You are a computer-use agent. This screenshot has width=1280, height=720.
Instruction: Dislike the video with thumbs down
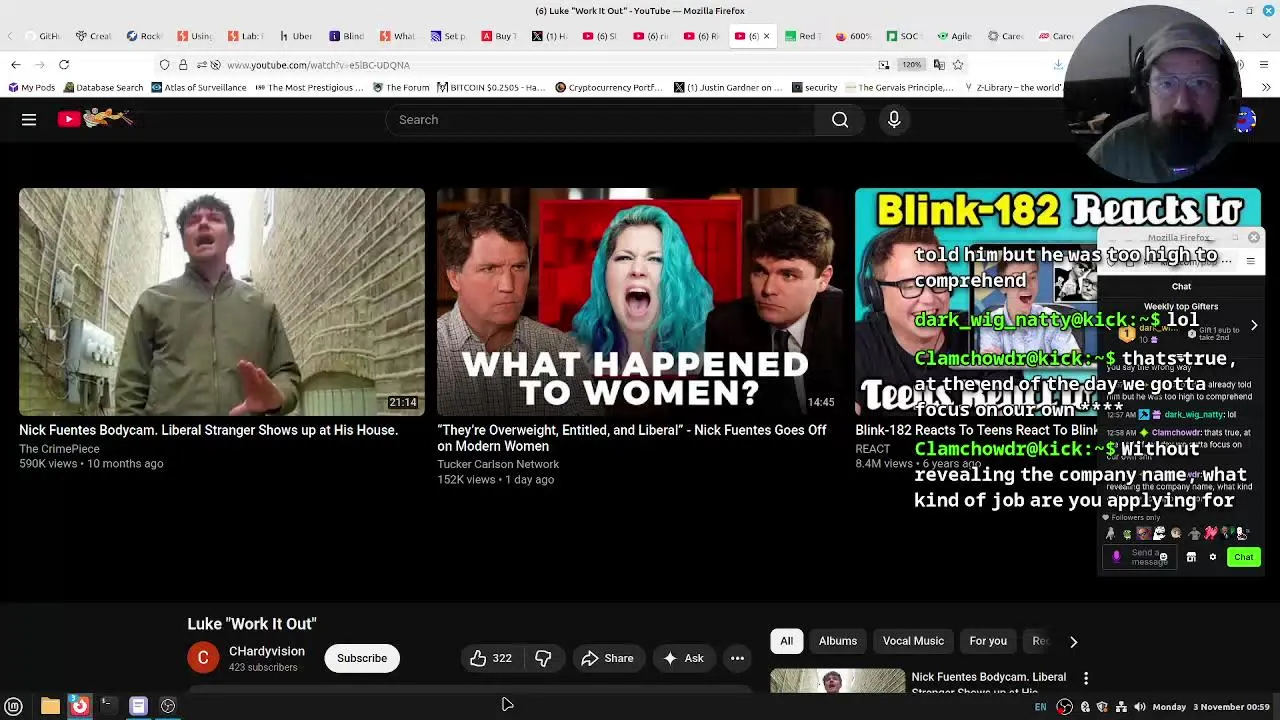point(543,658)
